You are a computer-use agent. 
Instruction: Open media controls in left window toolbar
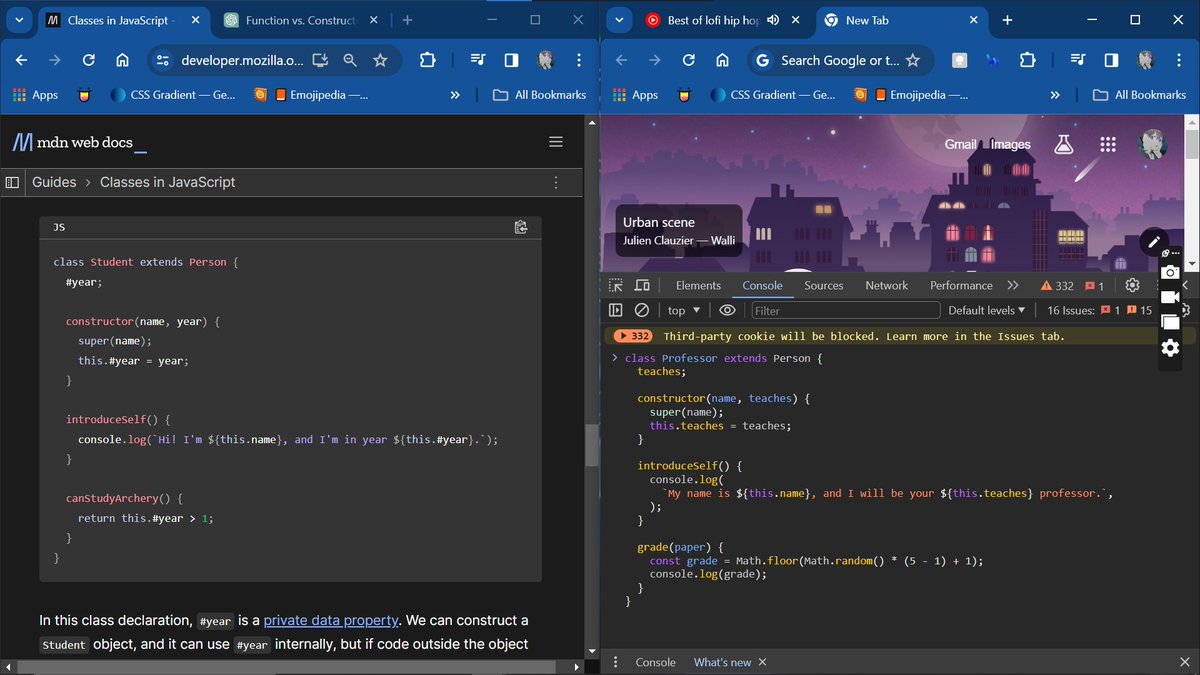click(x=477, y=60)
